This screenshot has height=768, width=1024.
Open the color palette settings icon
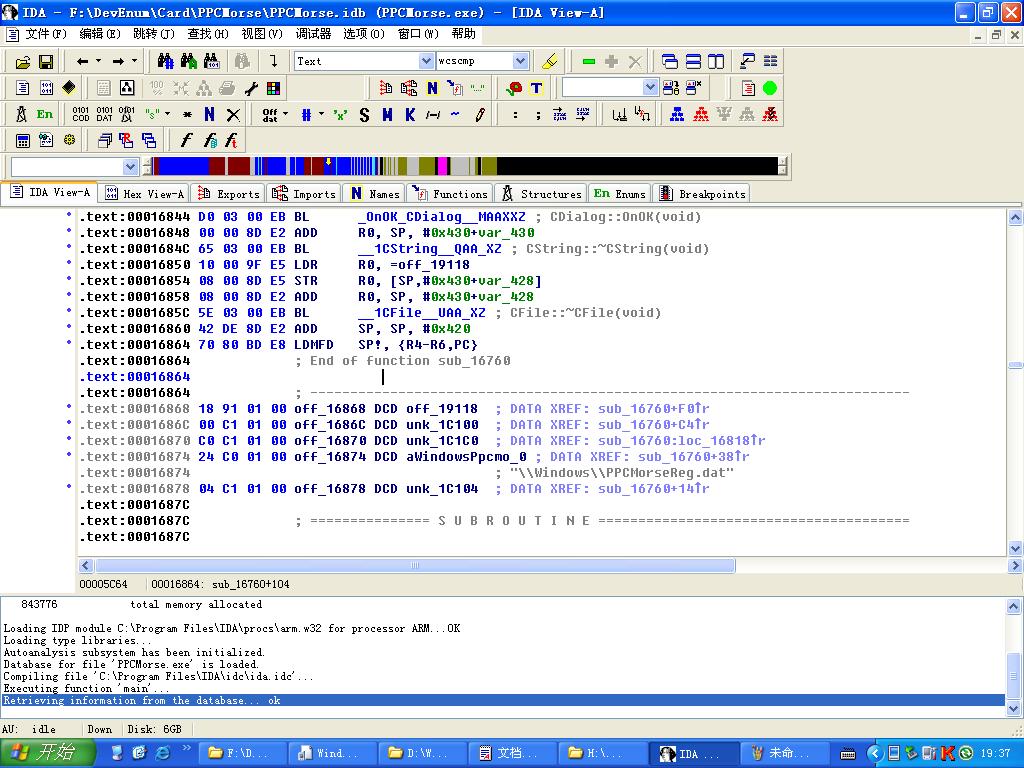tap(273, 88)
